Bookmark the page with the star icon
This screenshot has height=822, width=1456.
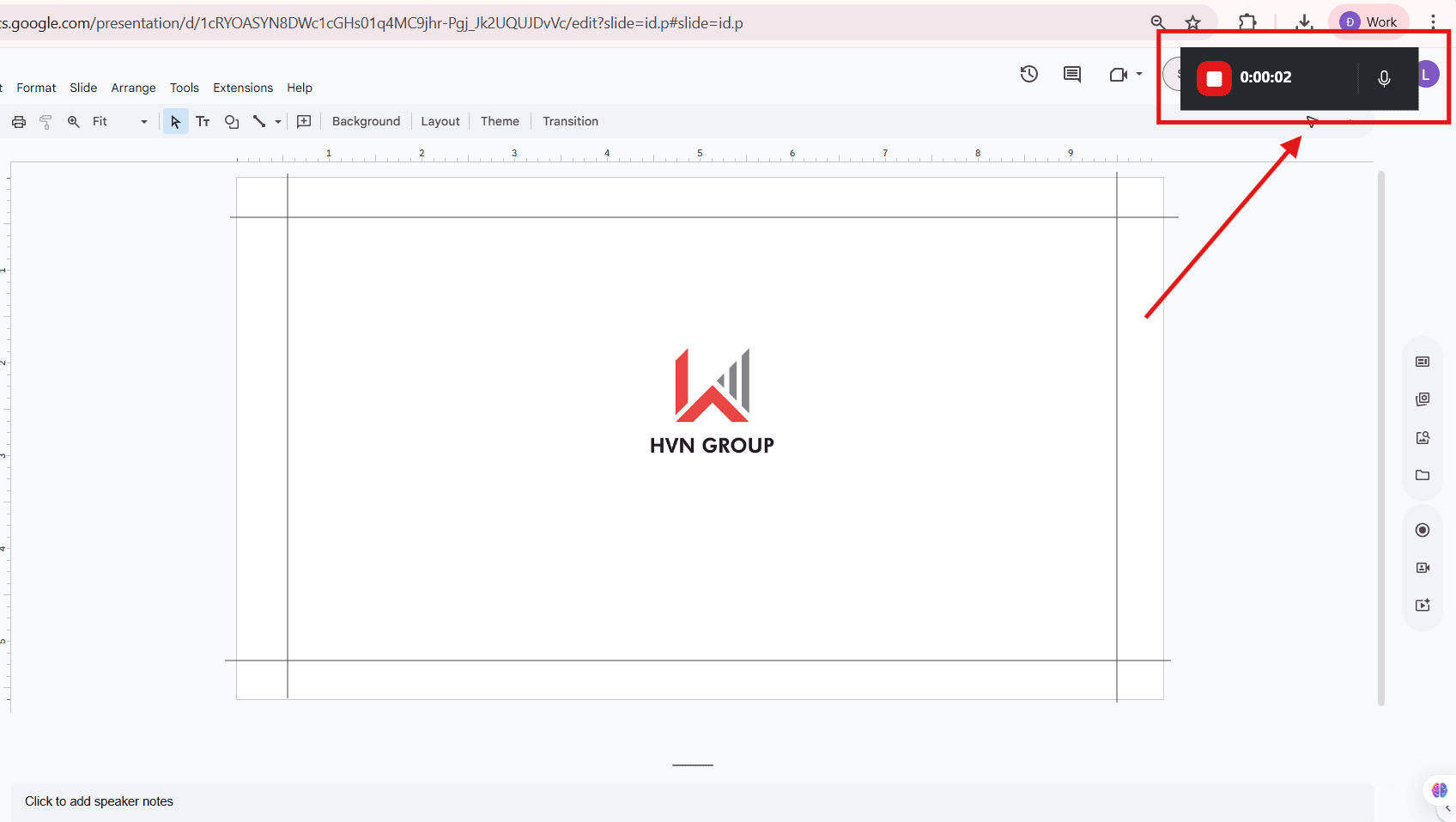point(1192,22)
